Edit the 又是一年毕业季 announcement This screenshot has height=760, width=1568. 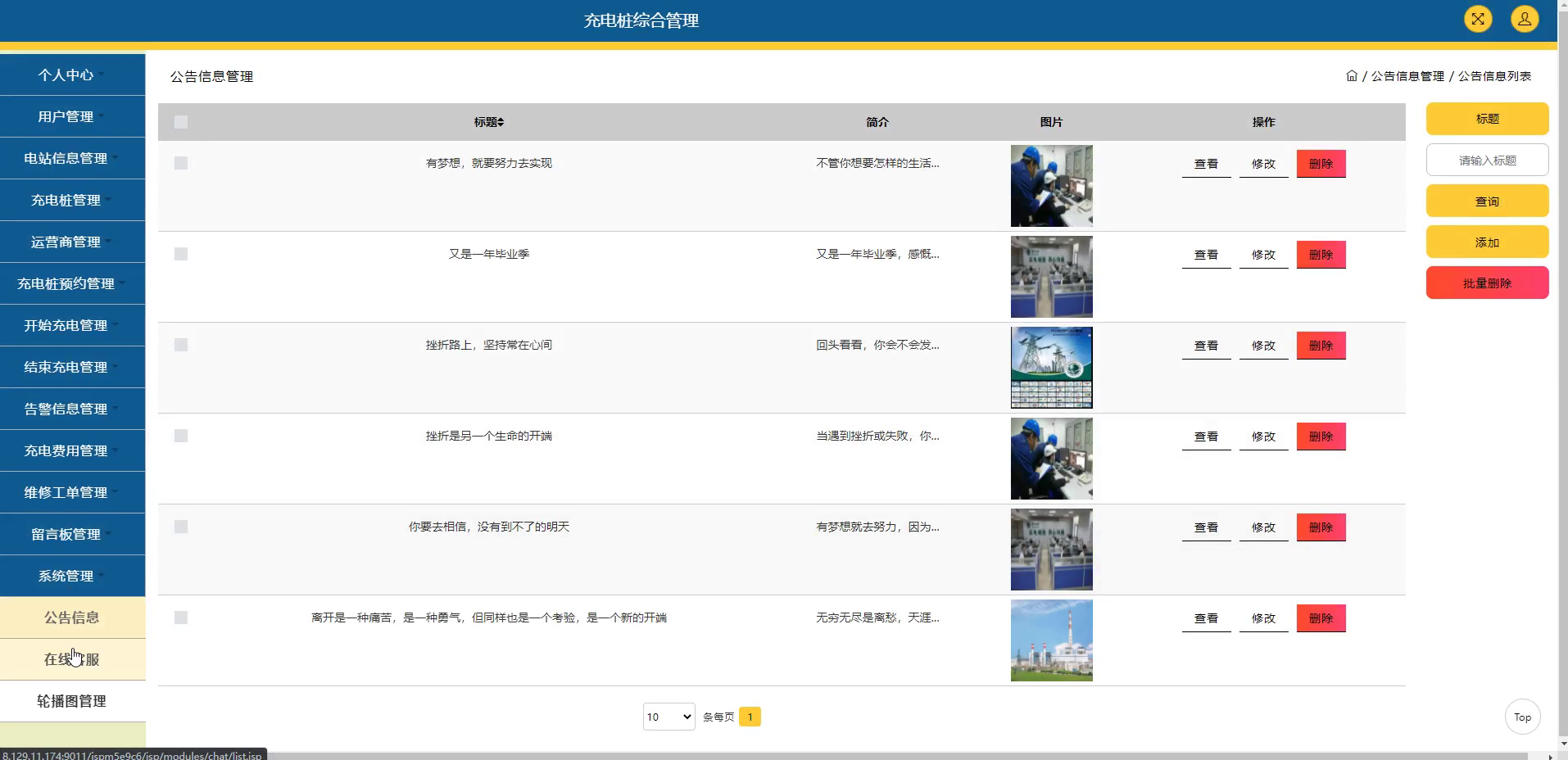pos(1263,255)
